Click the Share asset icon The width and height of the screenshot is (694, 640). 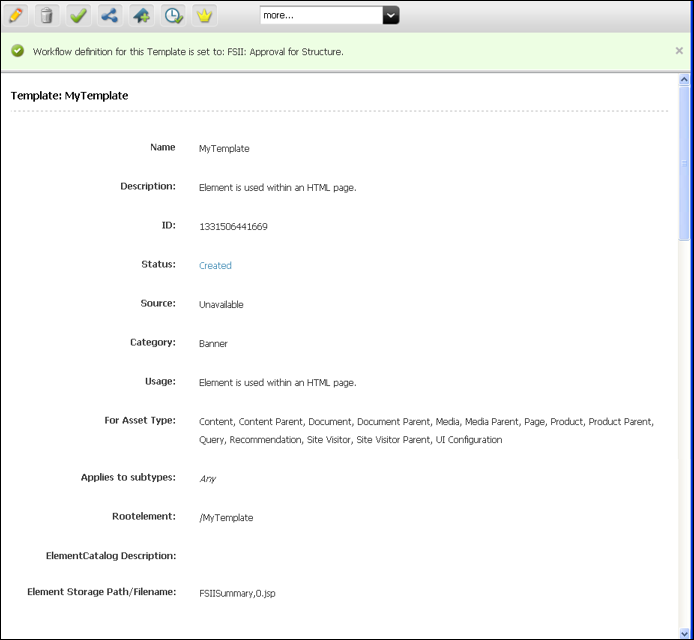click(110, 15)
